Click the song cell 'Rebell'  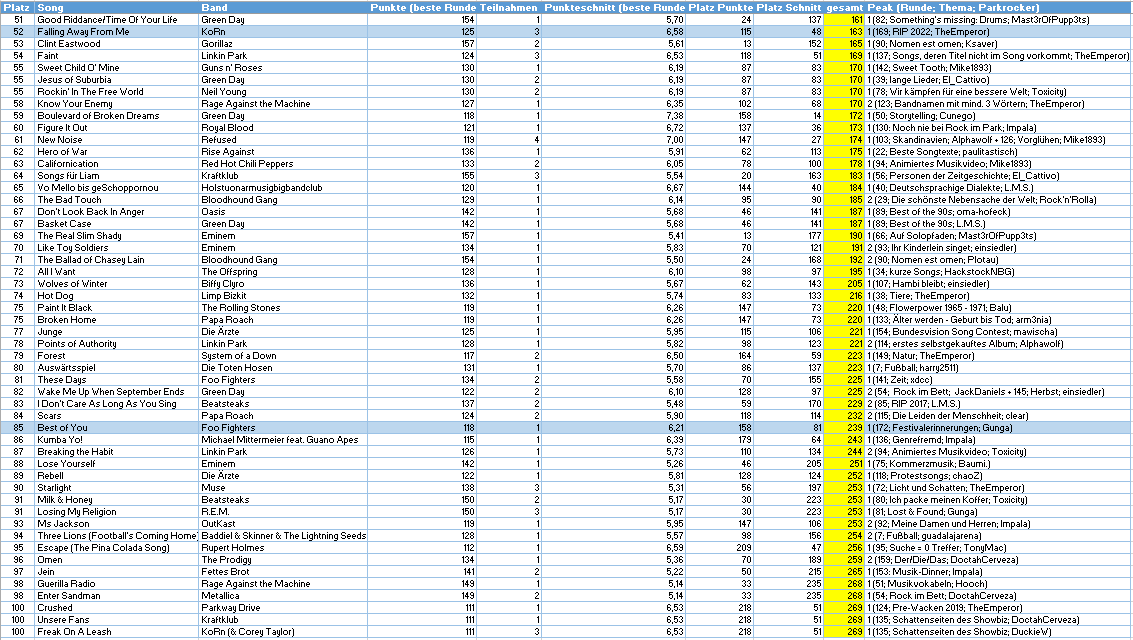(116, 476)
